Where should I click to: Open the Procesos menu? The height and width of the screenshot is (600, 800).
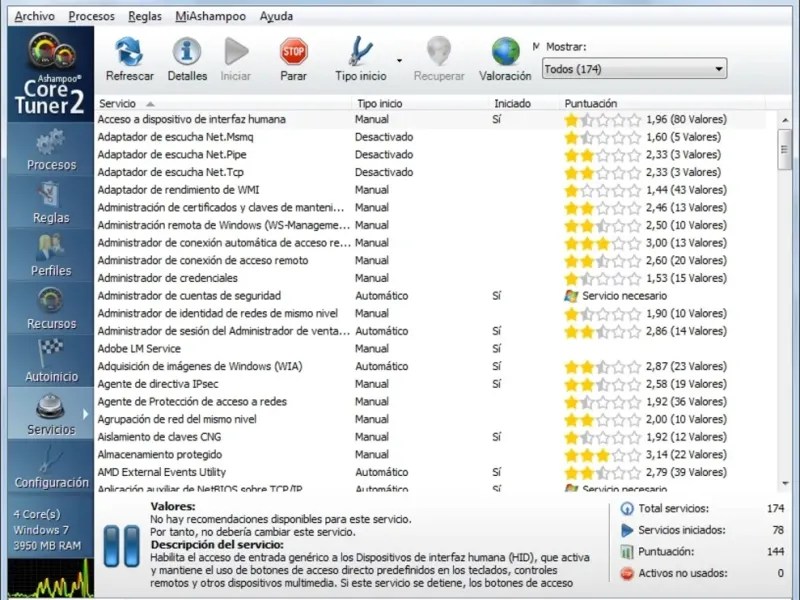coord(92,16)
